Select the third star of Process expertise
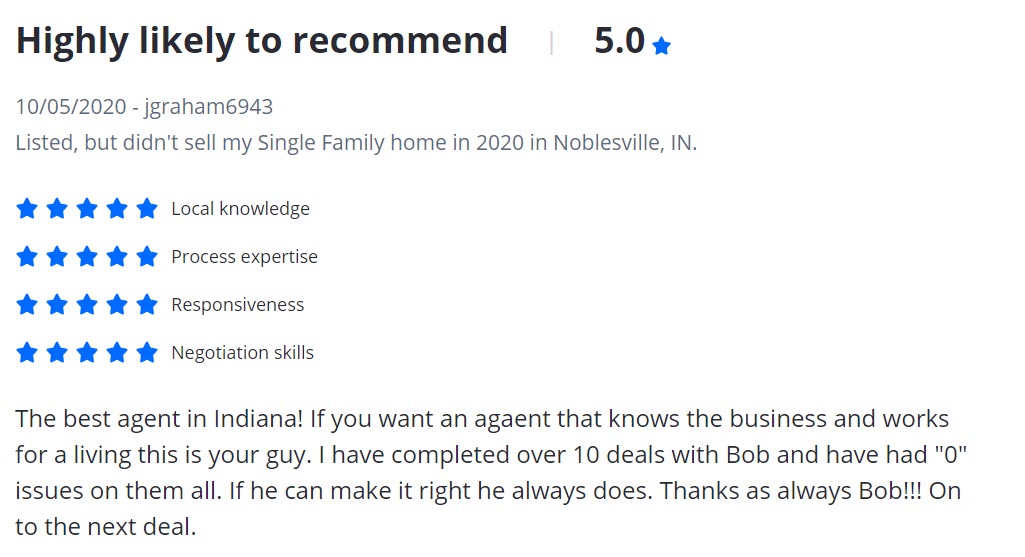This screenshot has width=1025, height=557. 87,256
